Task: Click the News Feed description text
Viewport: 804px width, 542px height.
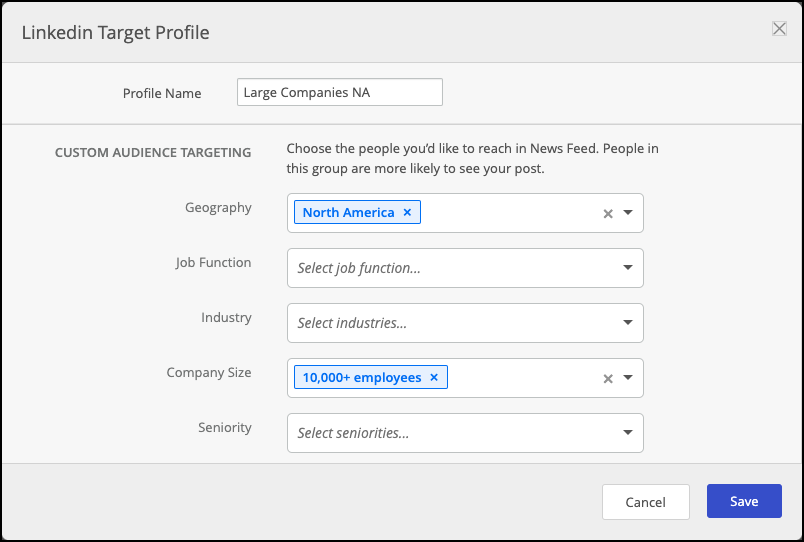Action: 472,158
